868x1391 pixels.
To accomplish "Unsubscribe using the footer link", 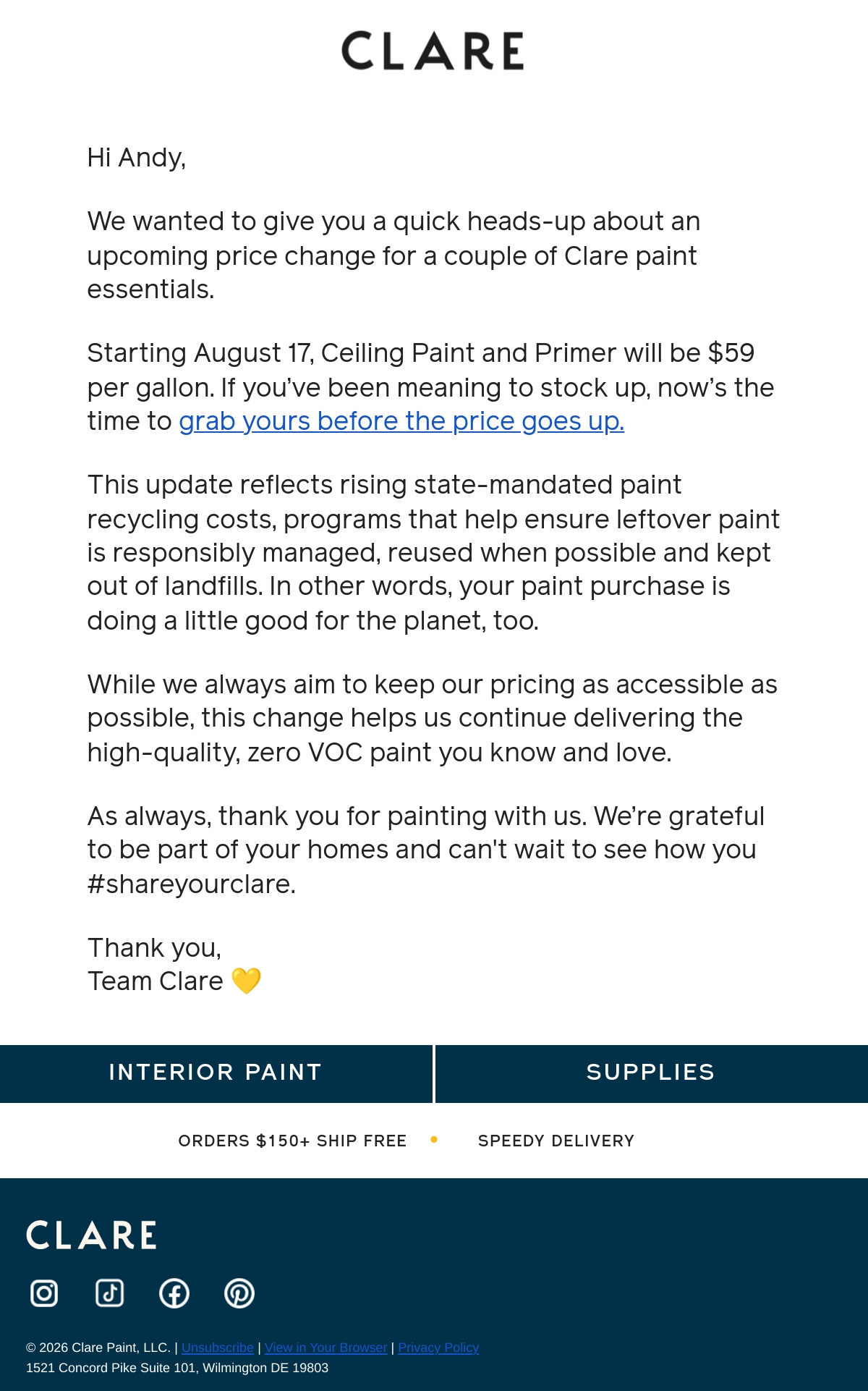I will click(x=218, y=1348).
